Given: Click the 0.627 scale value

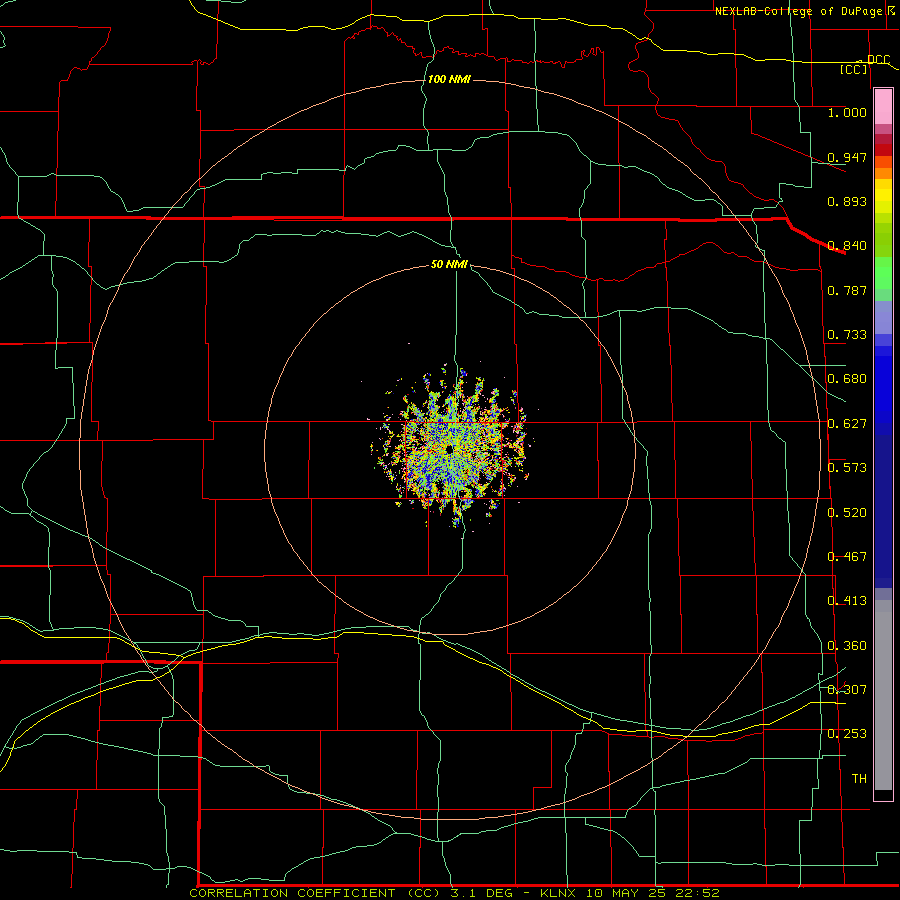Looking at the screenshot, I should [847, 424].
